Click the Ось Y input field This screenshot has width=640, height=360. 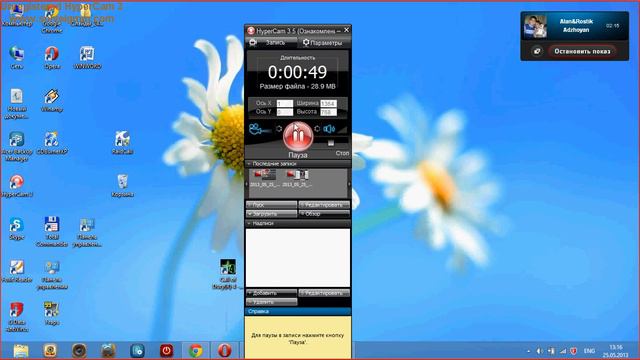click(284, 111)
